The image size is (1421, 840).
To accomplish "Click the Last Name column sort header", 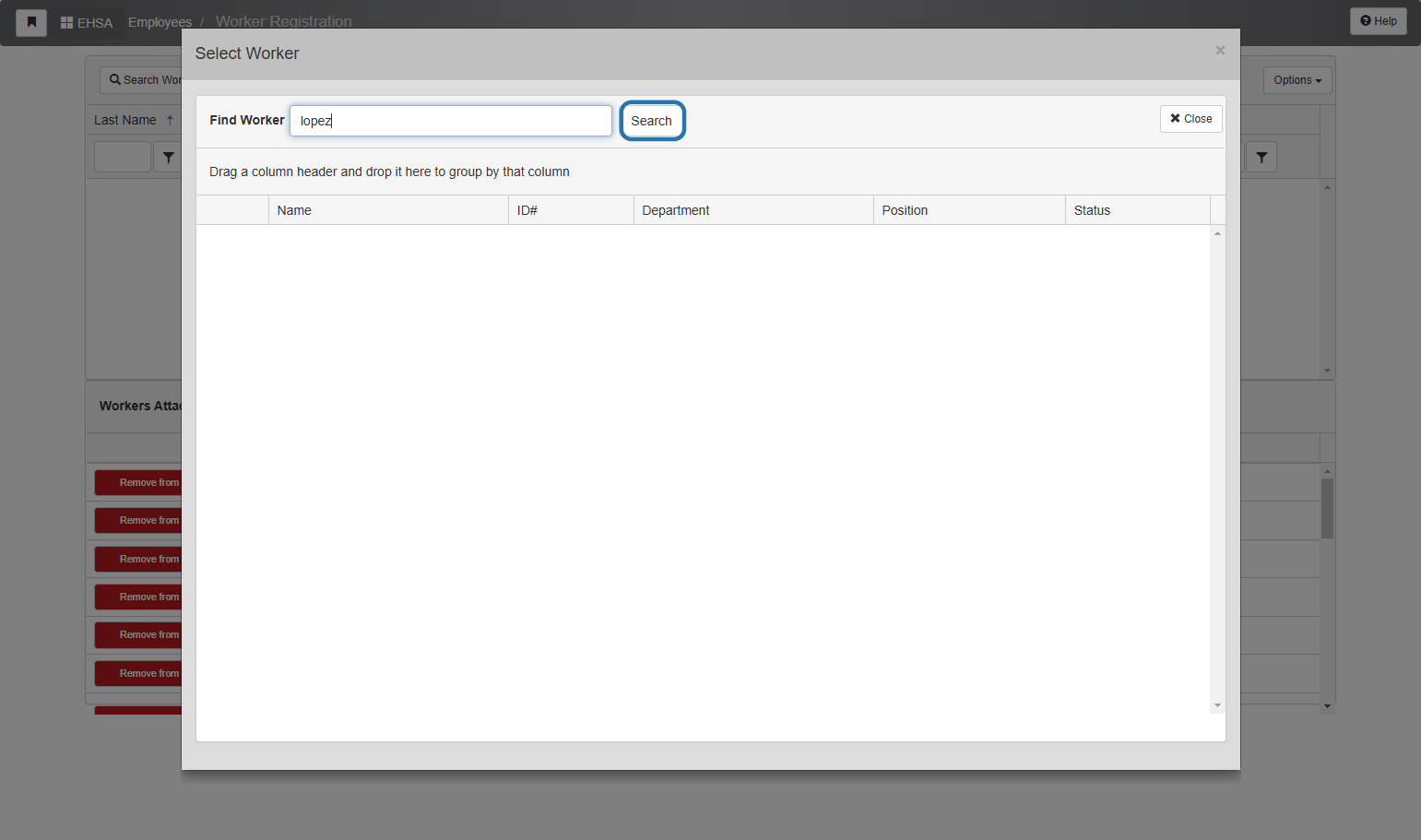I will (x=134, y=120).
